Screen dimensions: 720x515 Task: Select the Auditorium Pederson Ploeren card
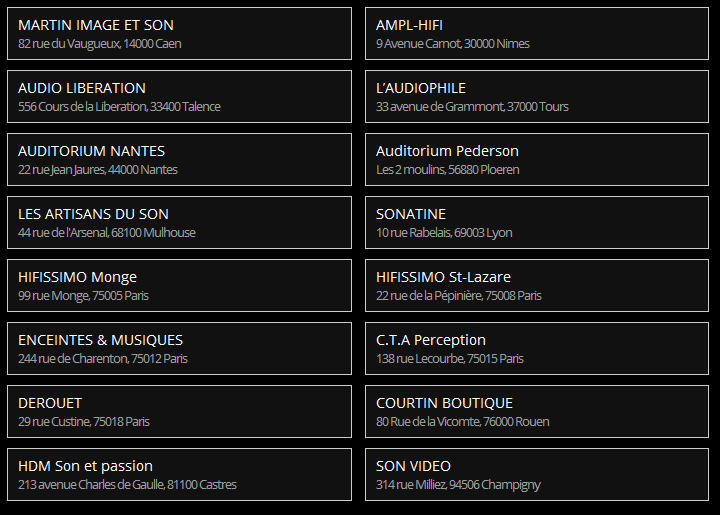[x=537, y=159]
